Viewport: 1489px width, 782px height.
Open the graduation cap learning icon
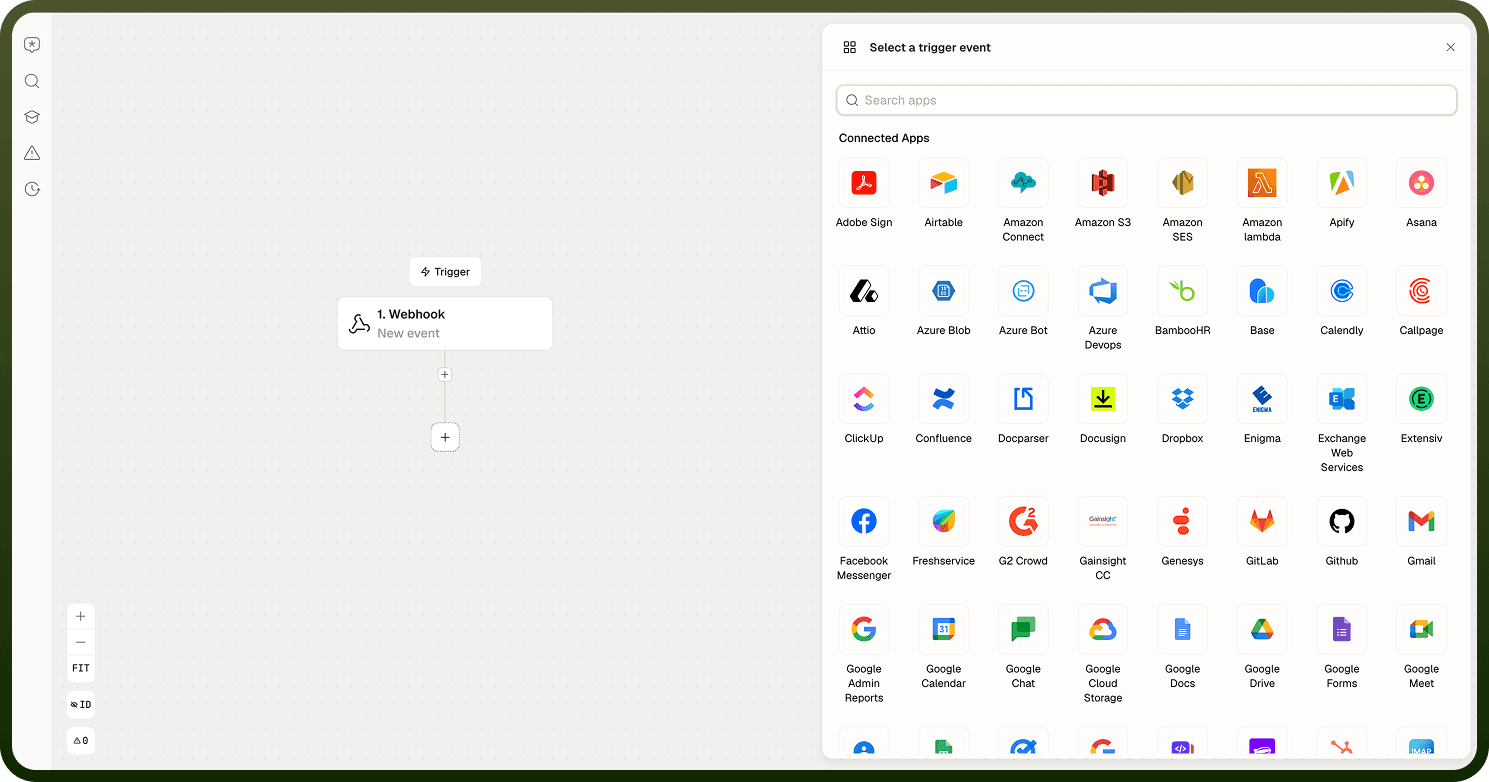(32, 117)
